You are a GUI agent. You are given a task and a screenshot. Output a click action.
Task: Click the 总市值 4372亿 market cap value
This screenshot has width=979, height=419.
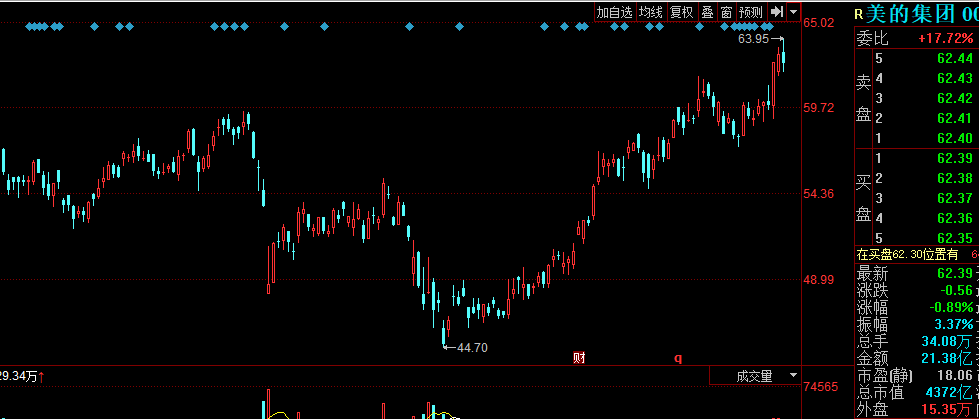point(948,393)
